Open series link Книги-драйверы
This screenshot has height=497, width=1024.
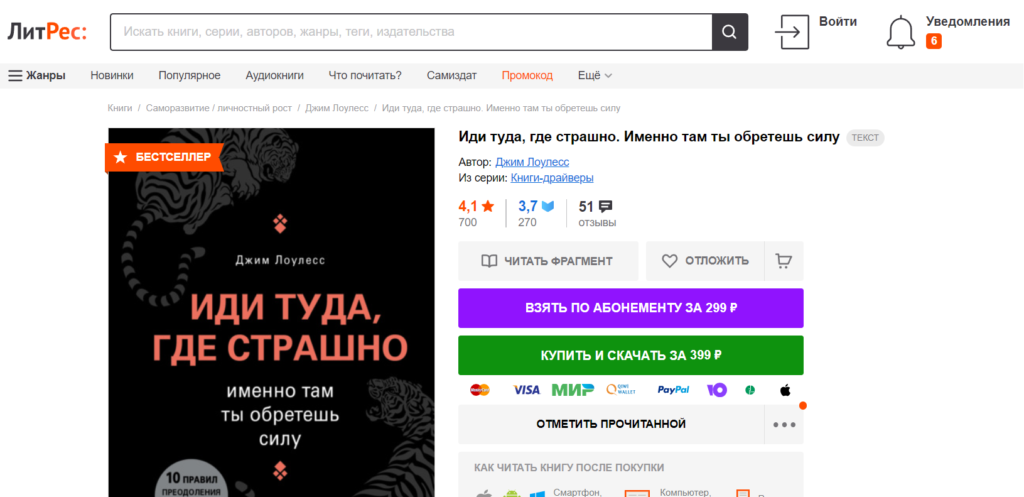click(x=552, y=178)
